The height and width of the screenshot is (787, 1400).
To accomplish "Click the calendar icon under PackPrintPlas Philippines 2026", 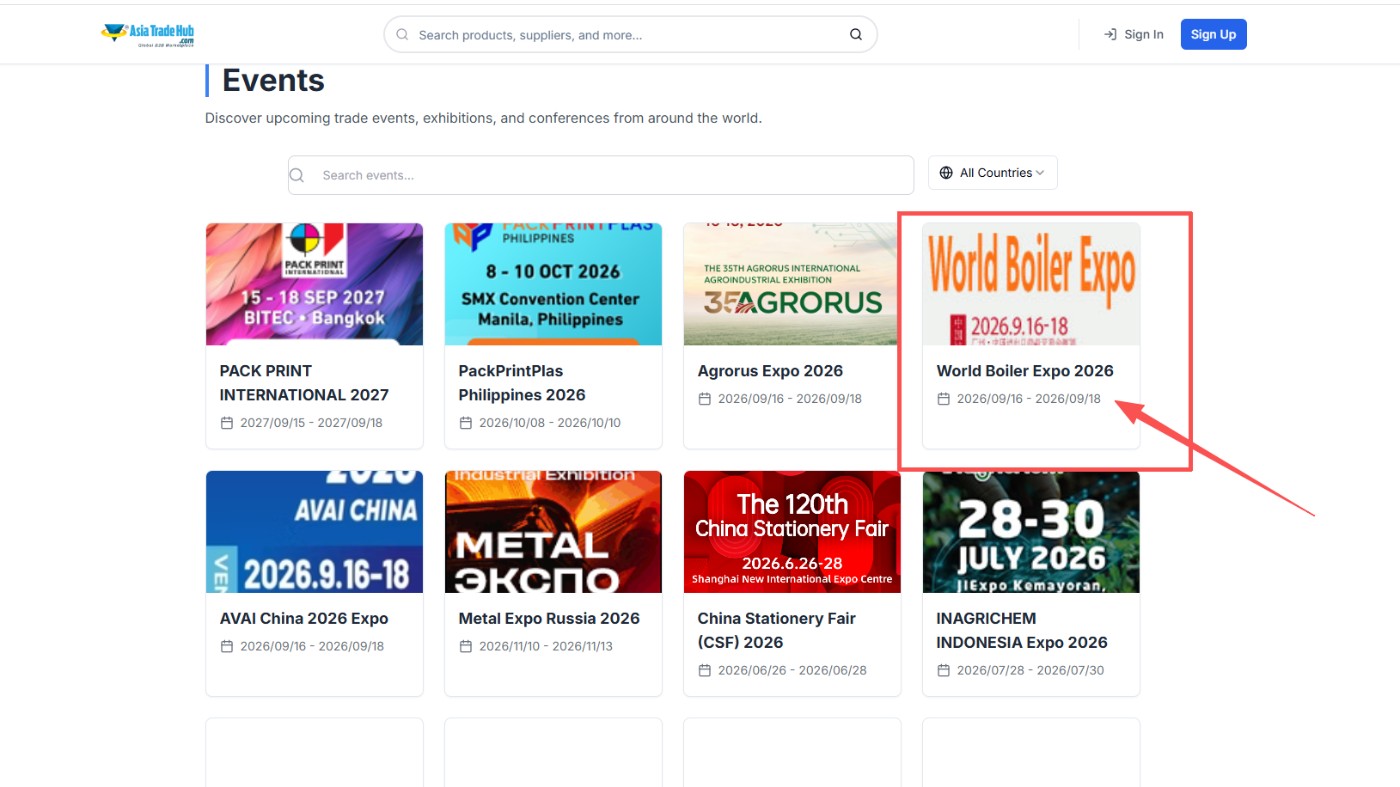I will [466, 423].
